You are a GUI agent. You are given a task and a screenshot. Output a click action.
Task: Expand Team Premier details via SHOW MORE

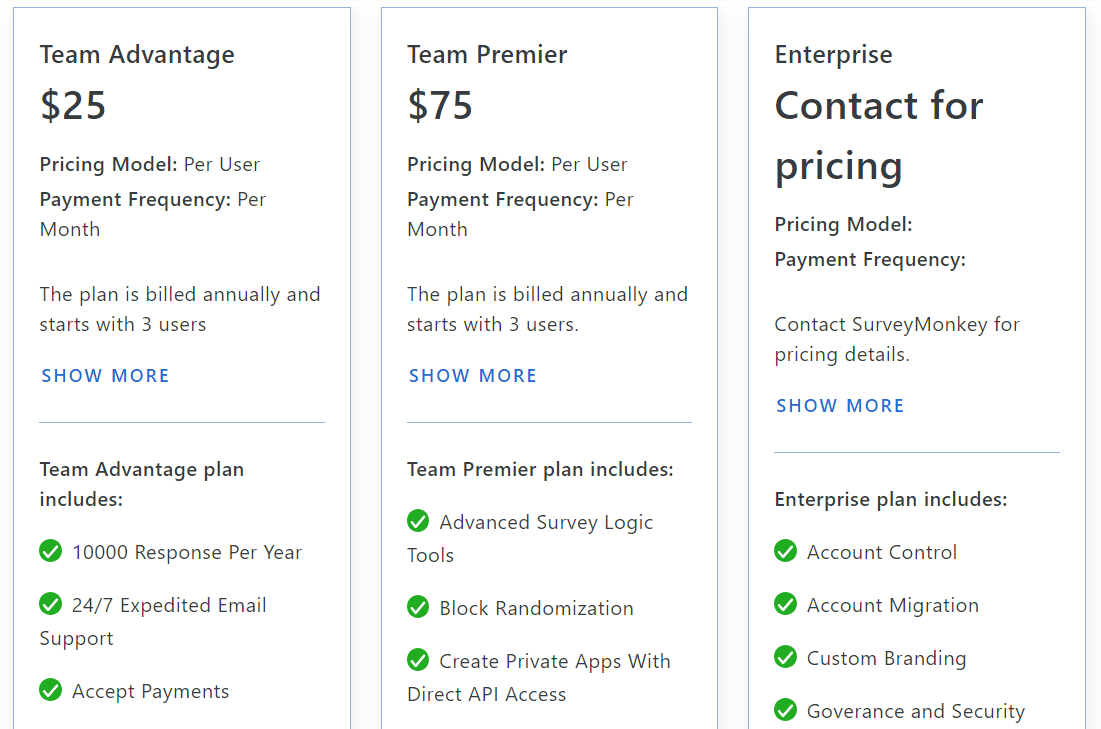(472, 375)
